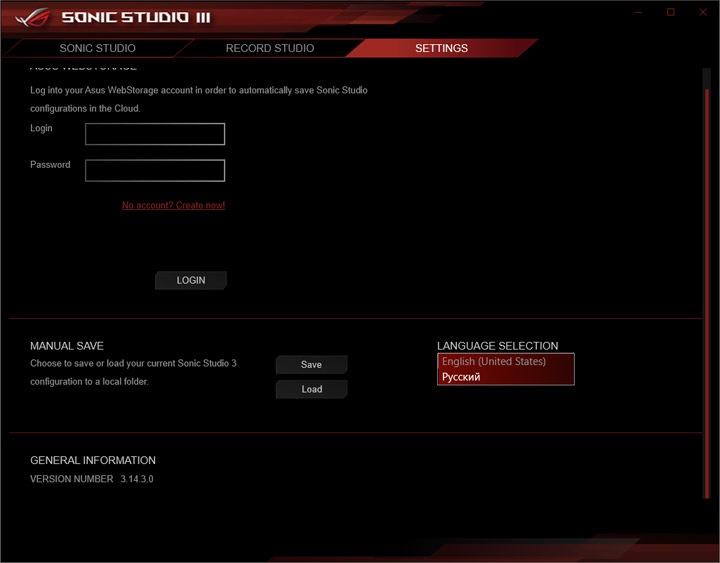Click the Login input field

tap(155, 134)
